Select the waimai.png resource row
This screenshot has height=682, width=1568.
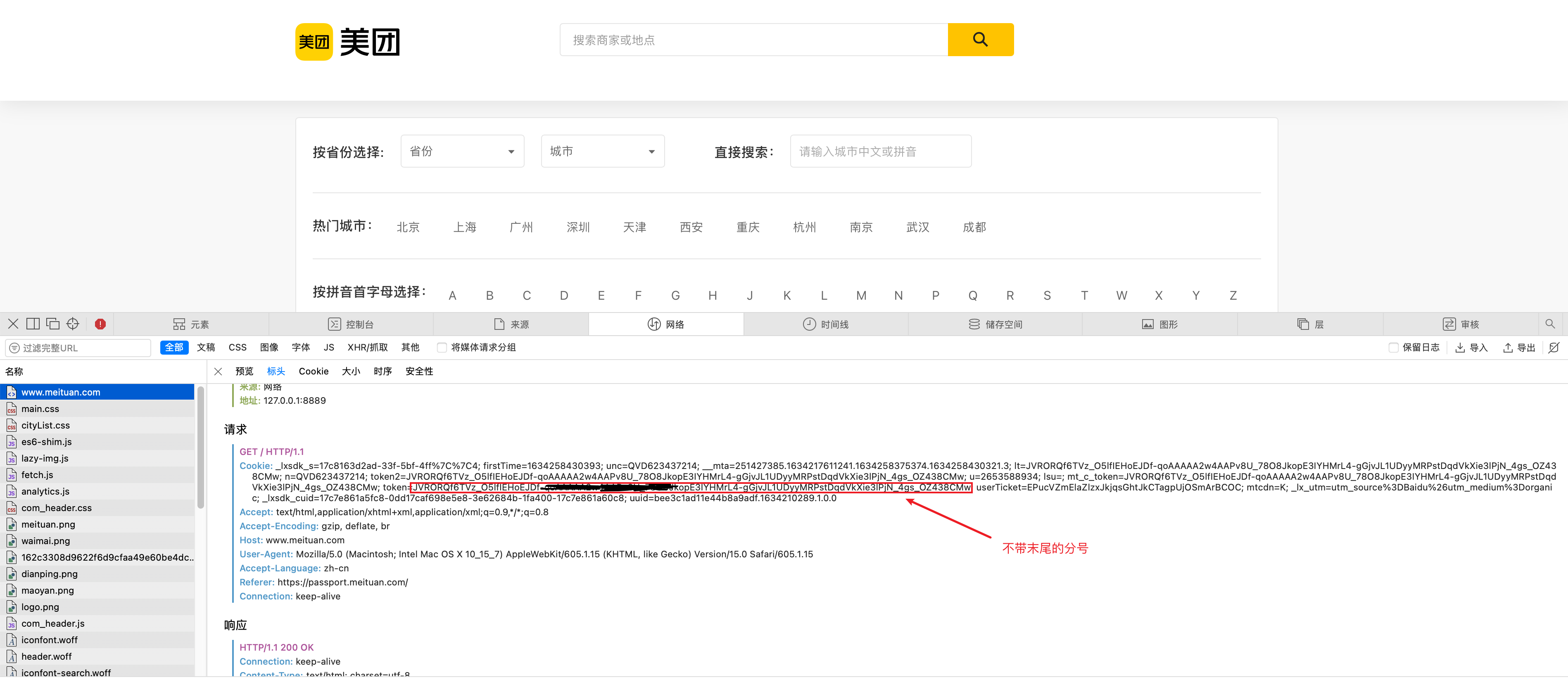click(x=97, y=540)
